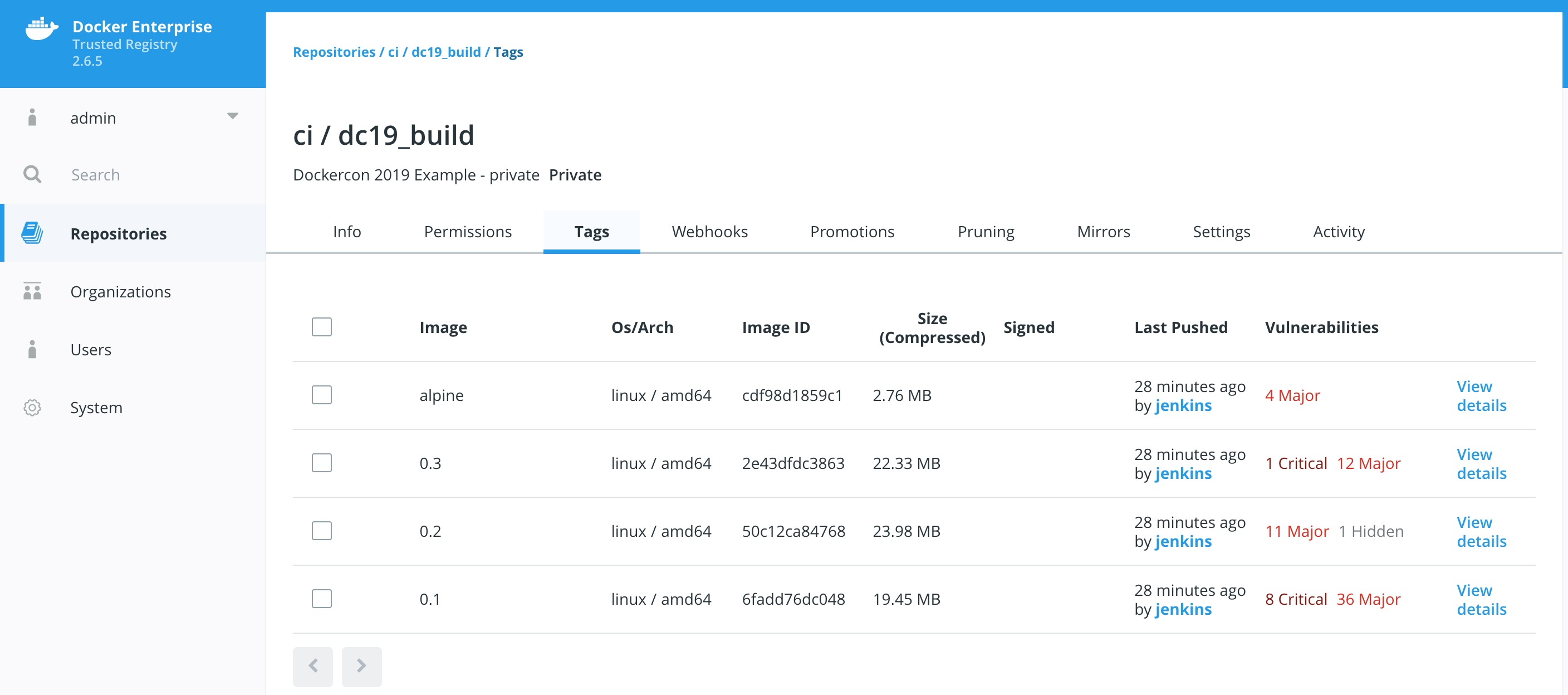Open jenkins user link on 0.3 row

(1183, 473)
